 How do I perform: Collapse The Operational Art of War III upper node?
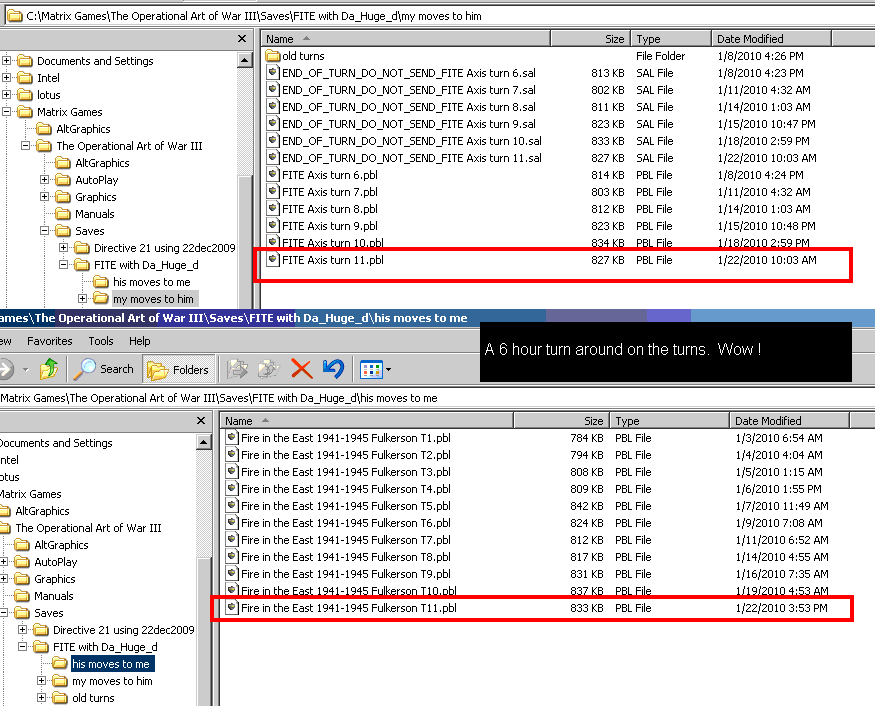coord(25,146)
